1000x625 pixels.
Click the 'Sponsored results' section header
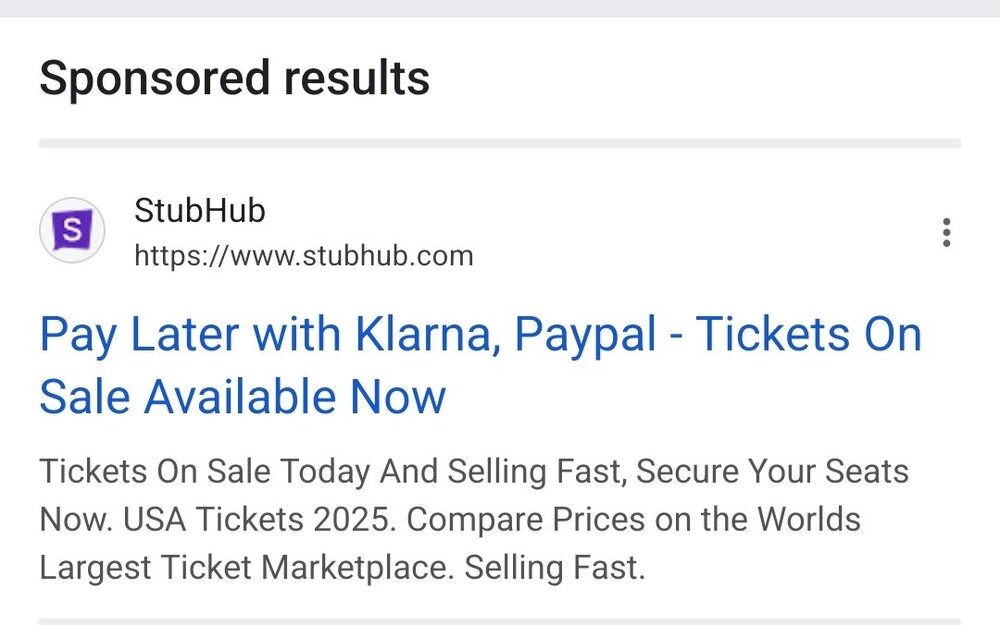[235, 78]
